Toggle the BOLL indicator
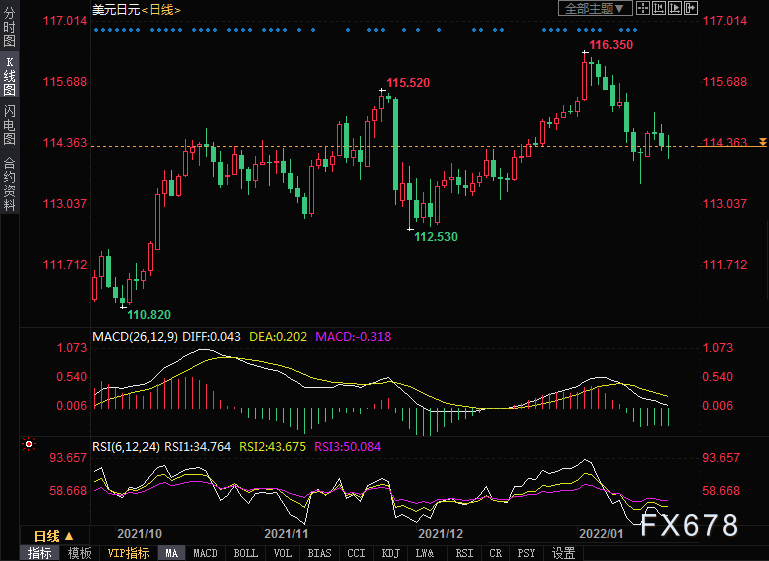The height and width of the screenshot is (561, 769). (x=245, y=553)
